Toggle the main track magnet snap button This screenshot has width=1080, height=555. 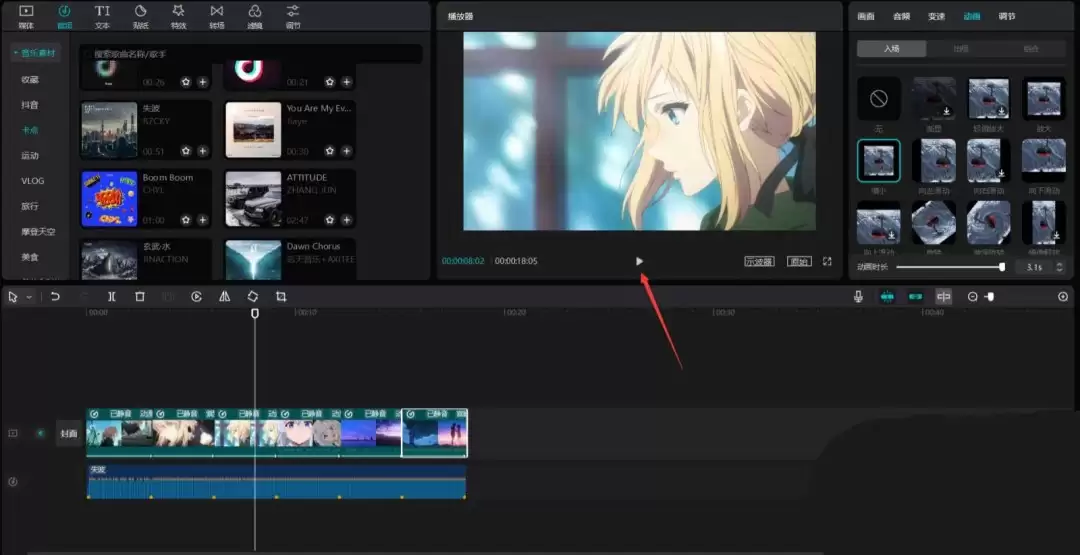[x=887, y=297]
